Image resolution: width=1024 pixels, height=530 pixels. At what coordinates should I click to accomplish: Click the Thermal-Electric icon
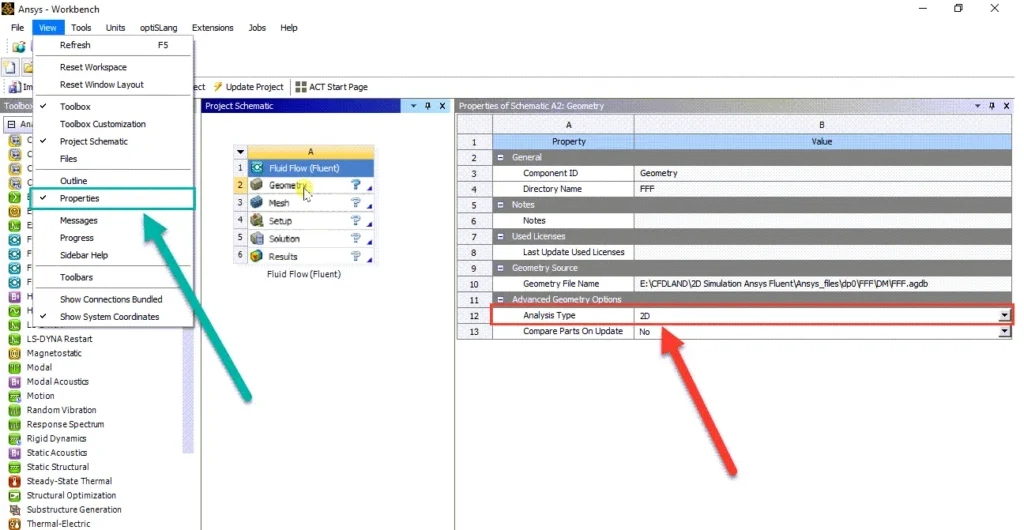coord(14,524)
